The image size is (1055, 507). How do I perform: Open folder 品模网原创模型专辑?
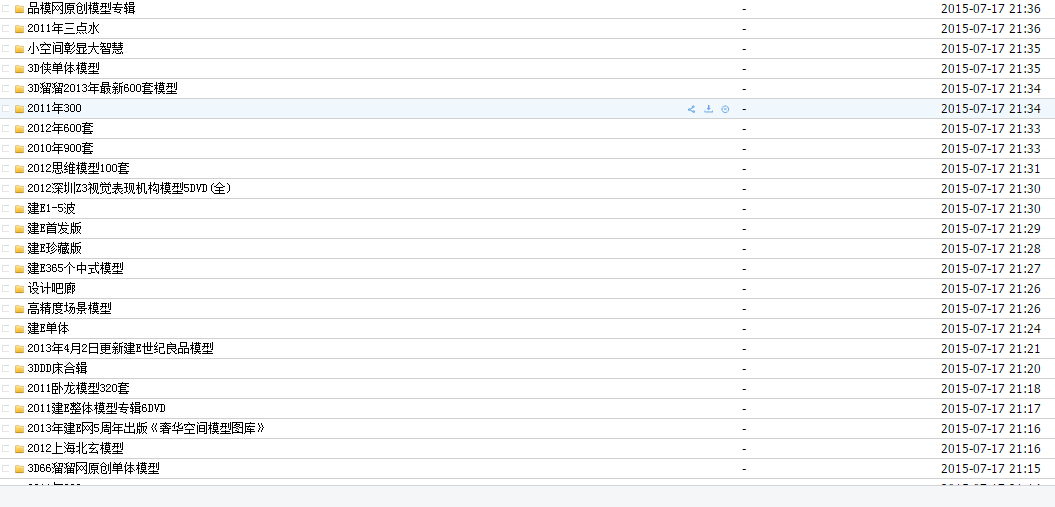pos(81,9)
